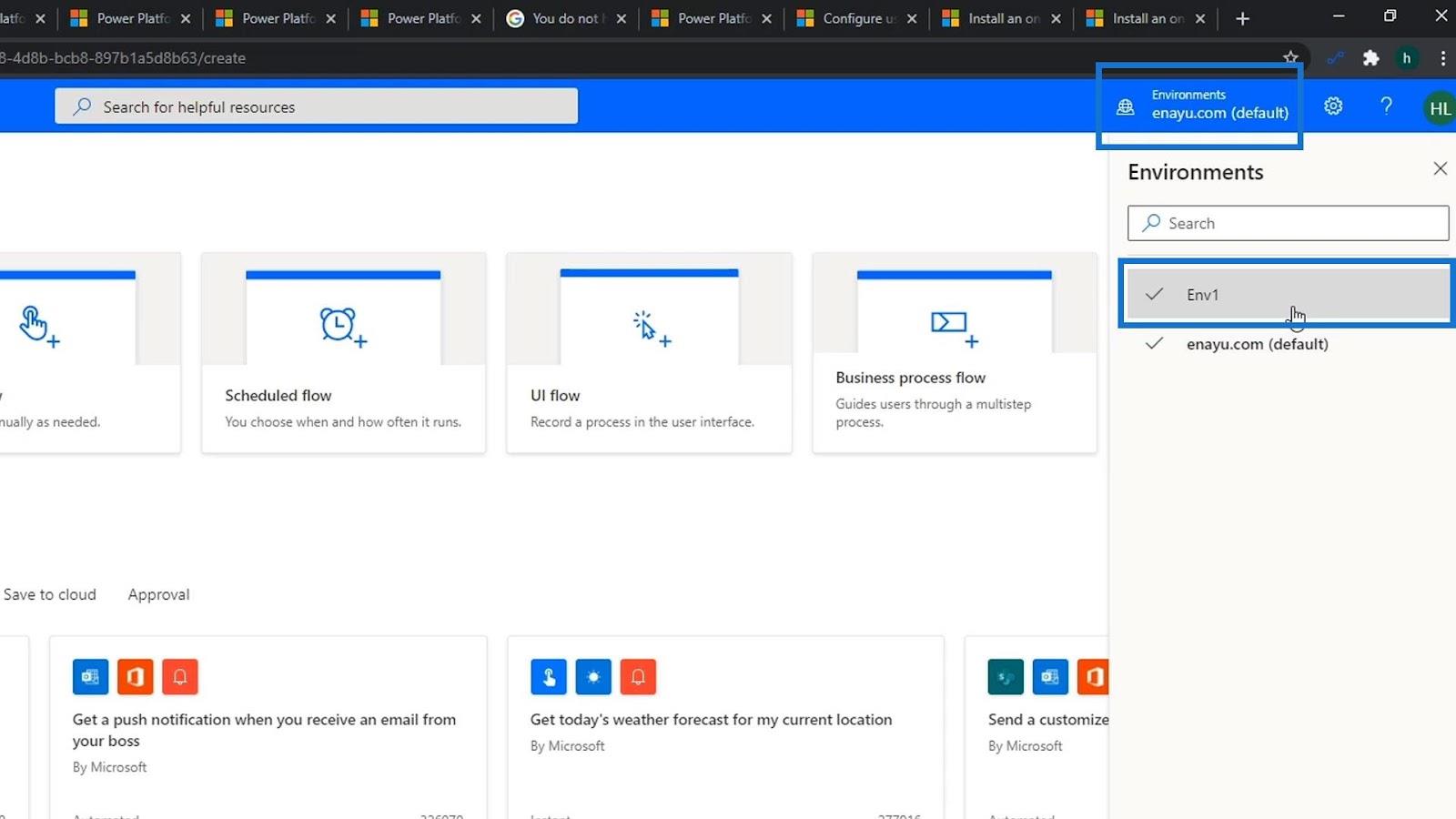Click the address bar URL
Viewport: 1456px width, 819px height.
pyautogui.click(x=123, y=57)
